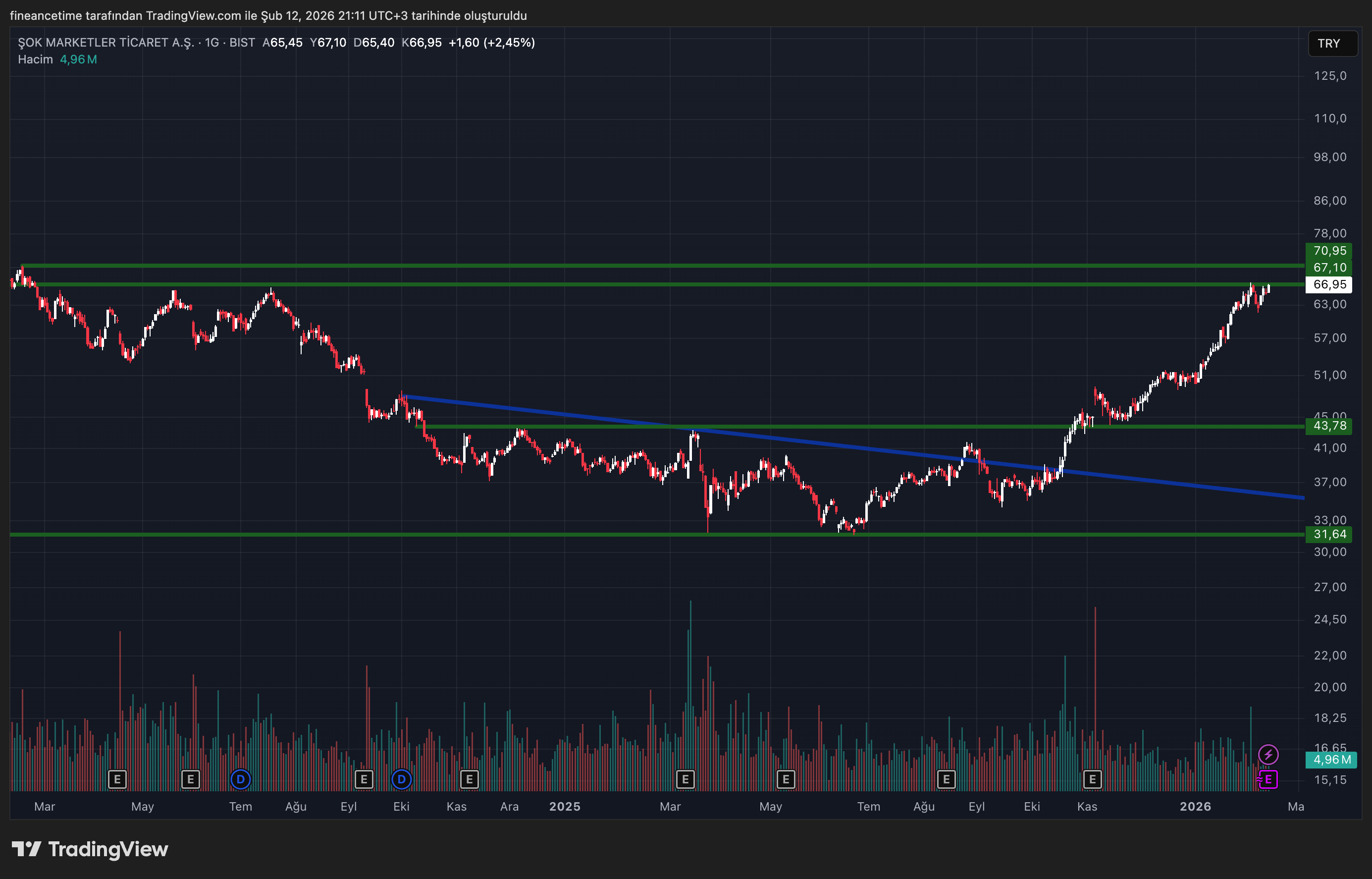Image resolution: width=1372 pixels, height=879 pixels.
Task: Click the 4,96 M volume value in legend
Action: coord(79,59)
